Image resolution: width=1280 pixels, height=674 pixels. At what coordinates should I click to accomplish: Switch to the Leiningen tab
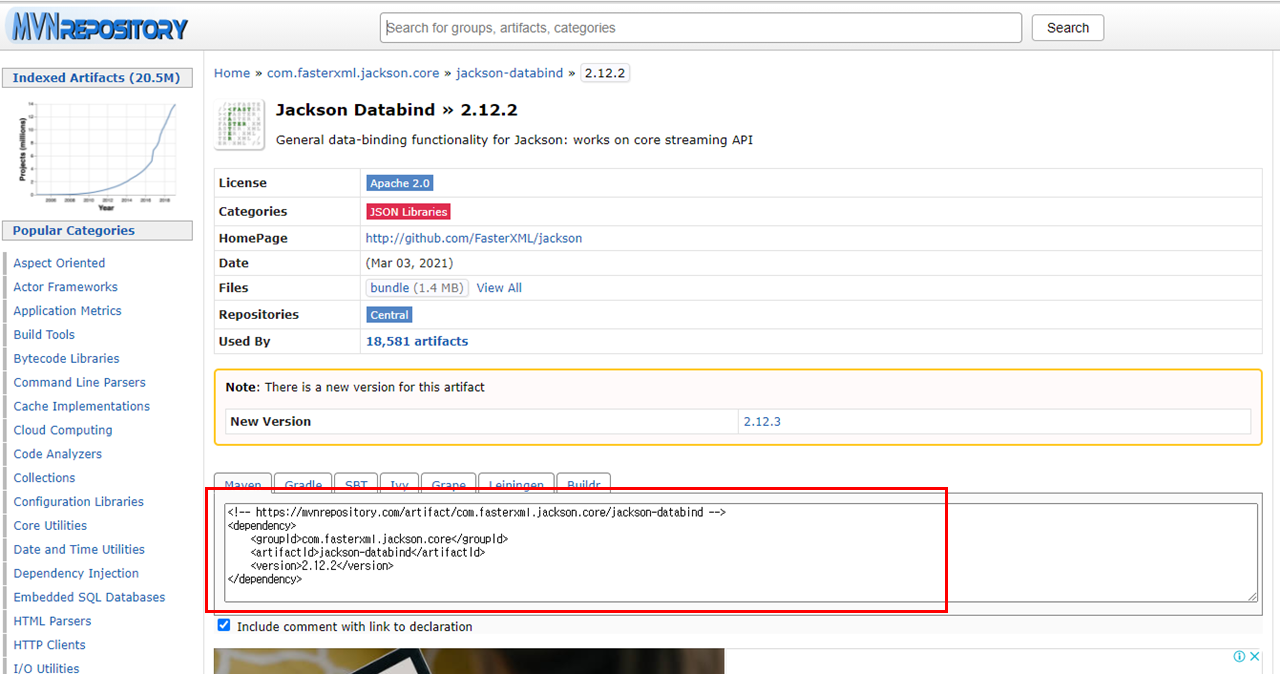click(x=516, y=483)
